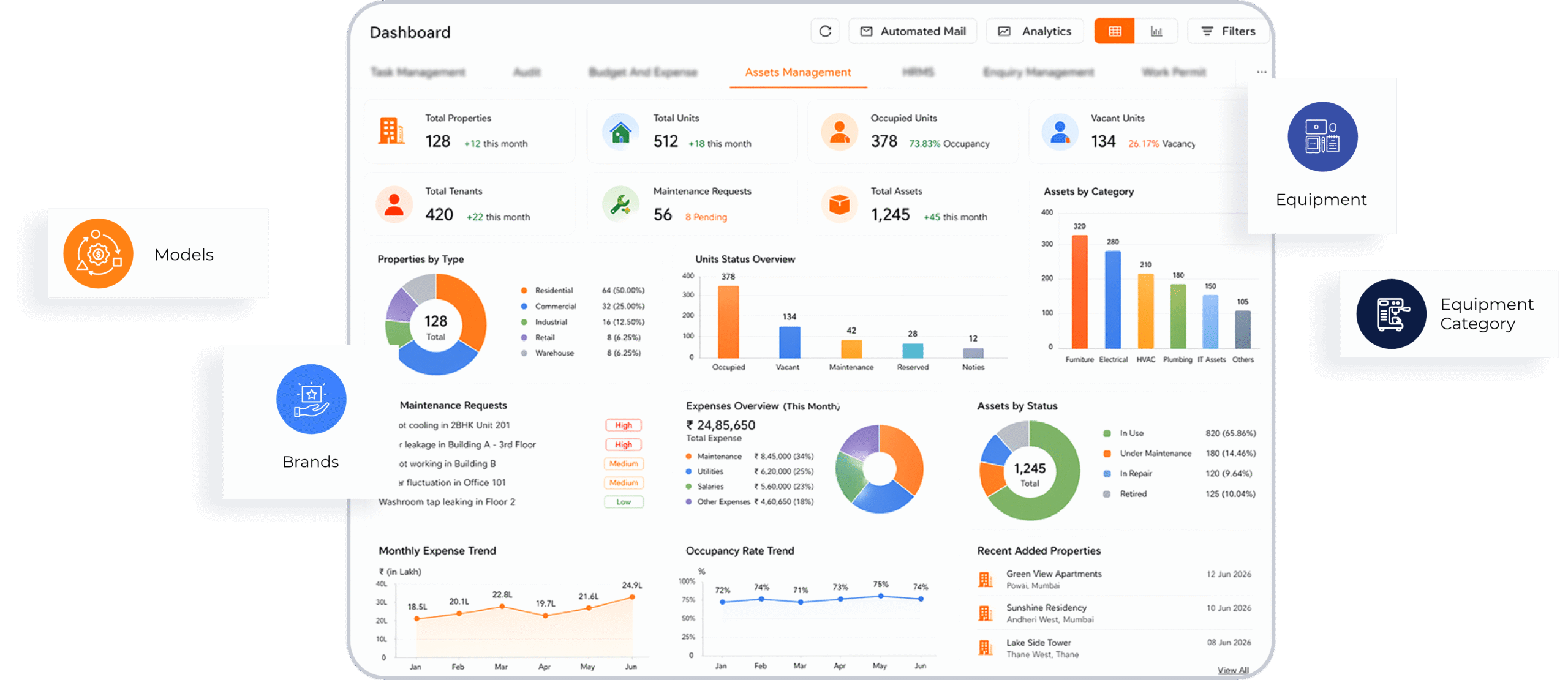Image resolution: width=1568 pixels, height=680 pixels.
Task: Click the Total Tenants user icon
Action: pyautogui.click(x=394, y=204)
